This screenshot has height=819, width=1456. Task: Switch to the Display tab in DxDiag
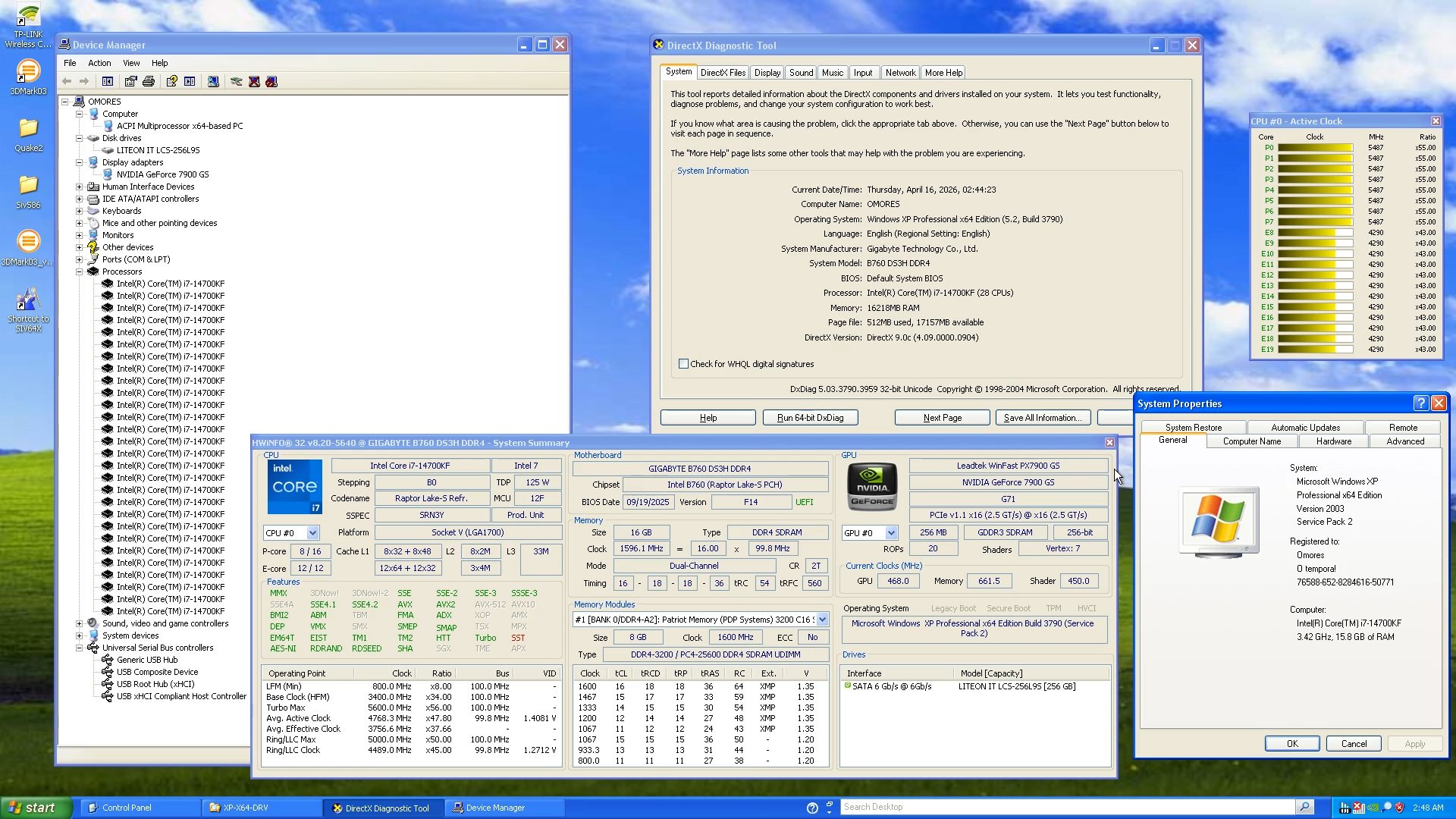coord(767,73)
